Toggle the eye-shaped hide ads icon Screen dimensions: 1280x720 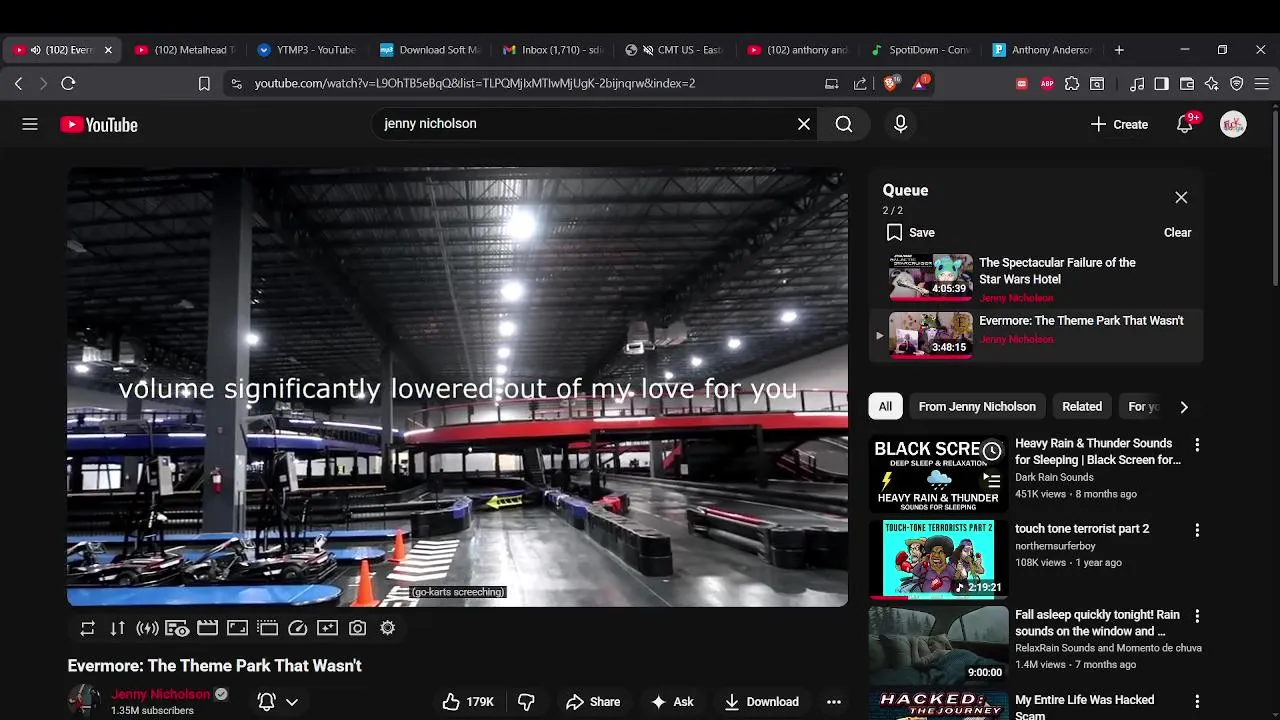click(x=178, y=628)
